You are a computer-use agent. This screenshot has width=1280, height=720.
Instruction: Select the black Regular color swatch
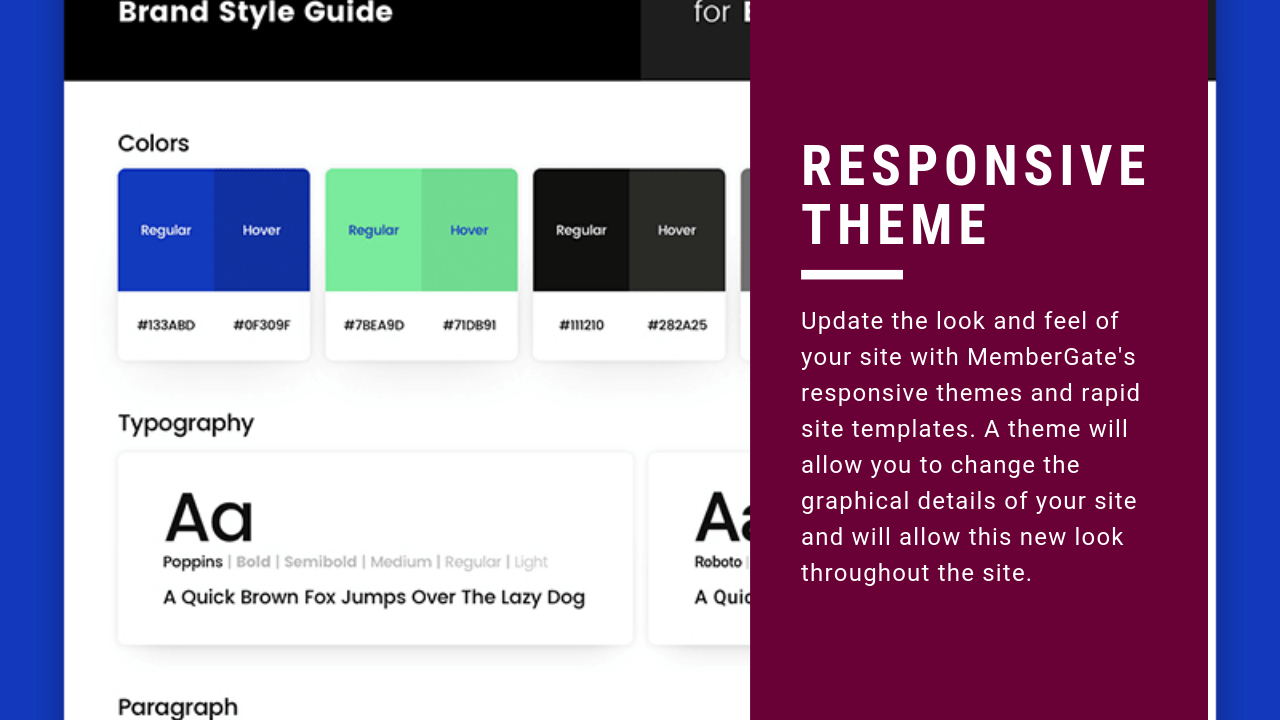click(x=581, y=230)
